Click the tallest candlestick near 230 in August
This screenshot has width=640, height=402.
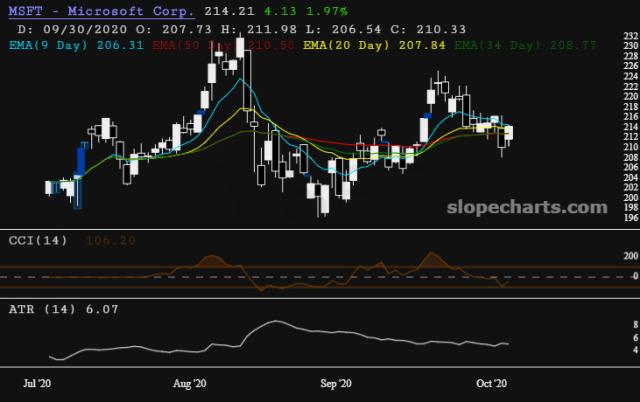(x=240, y=47)
